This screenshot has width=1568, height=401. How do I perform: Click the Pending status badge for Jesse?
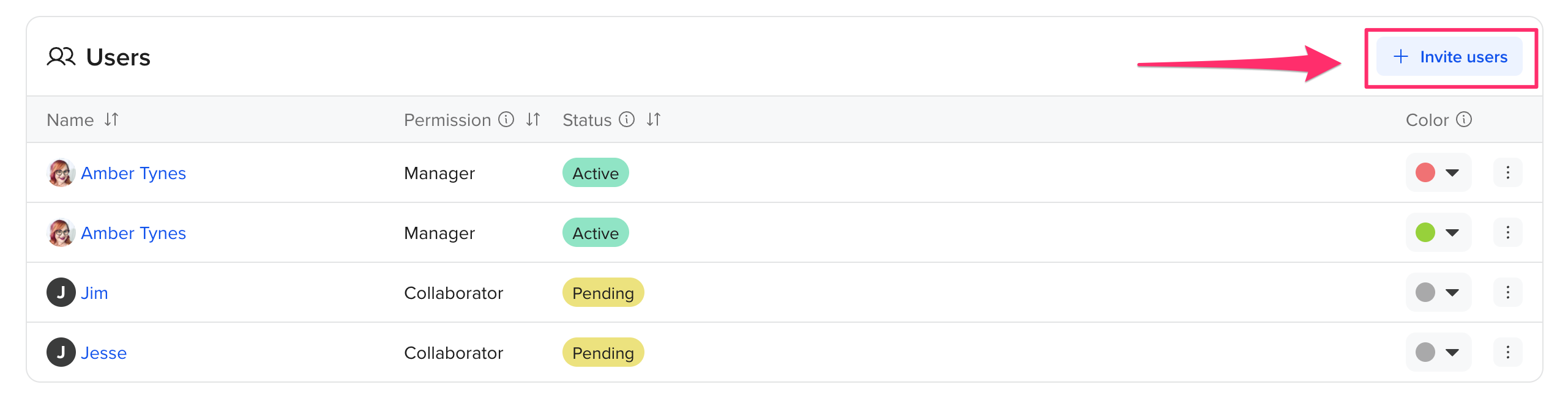point(603,353)
